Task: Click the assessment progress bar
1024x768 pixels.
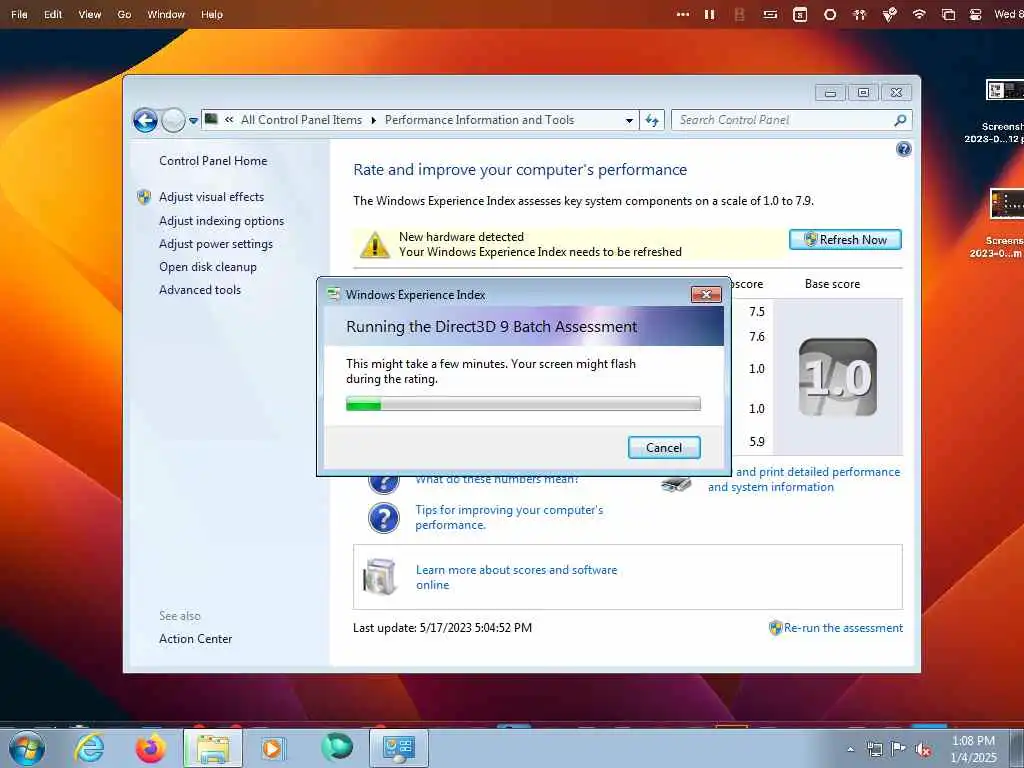Action: coord(523,404)
